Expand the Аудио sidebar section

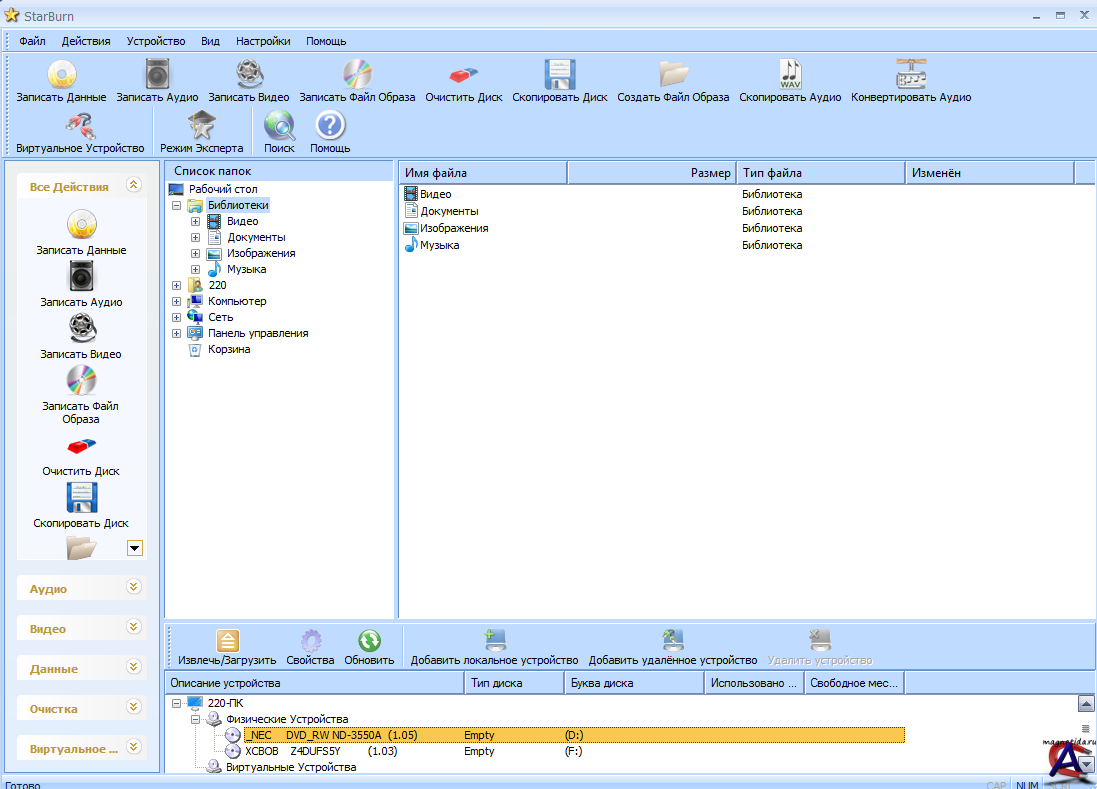pyautogui.click(x=134, y=588)
